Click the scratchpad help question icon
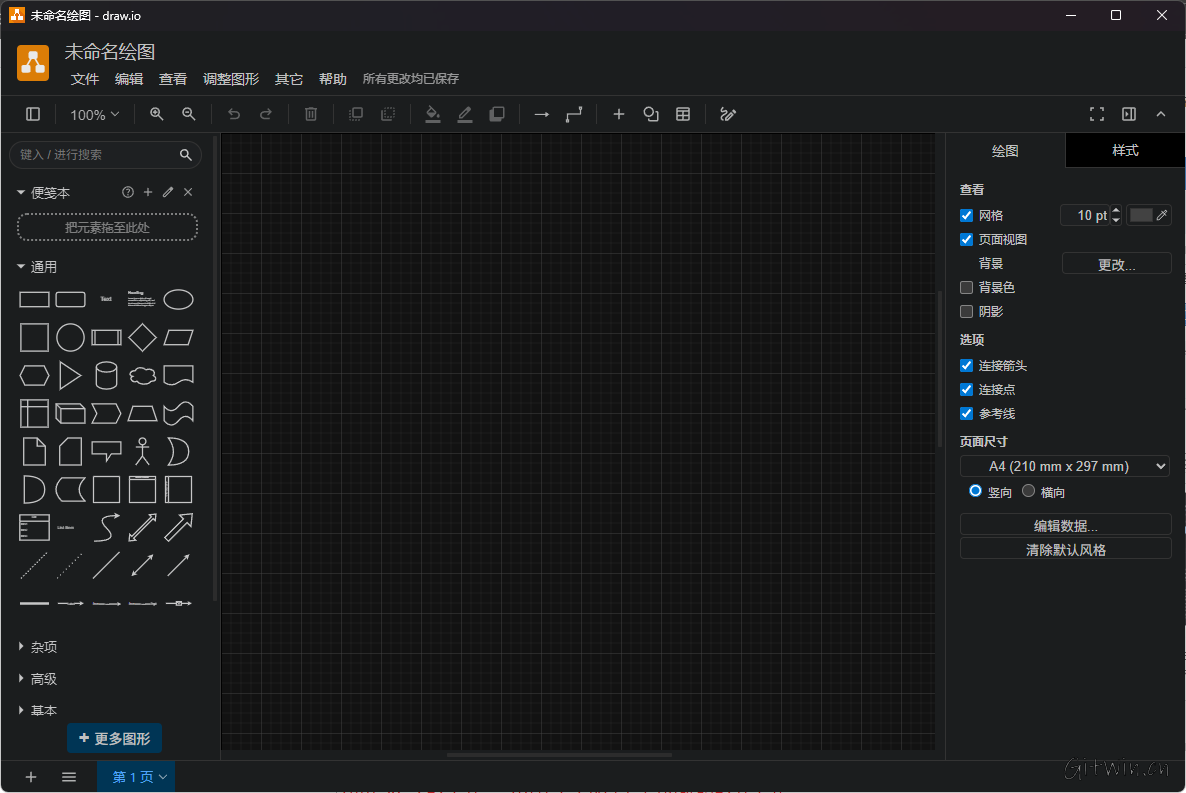This screenshot has height=793, width=1186. tap(128, 192)
